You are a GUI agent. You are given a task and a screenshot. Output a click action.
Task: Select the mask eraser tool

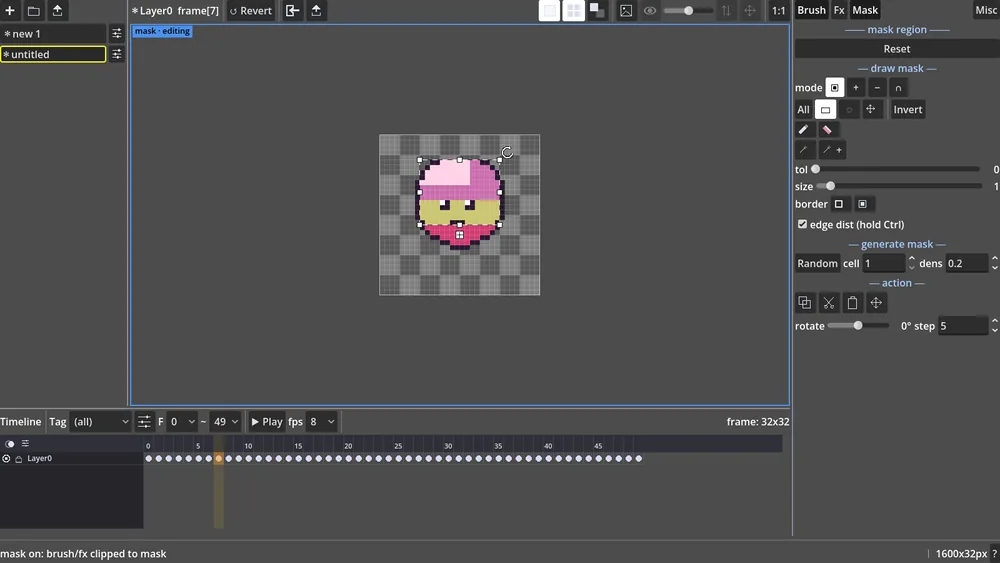coord(827,129)
